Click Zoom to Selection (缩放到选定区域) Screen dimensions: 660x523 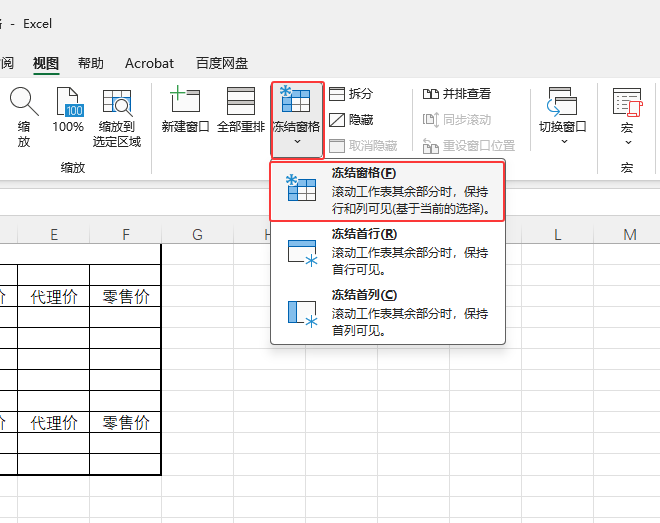click(117, 117)
